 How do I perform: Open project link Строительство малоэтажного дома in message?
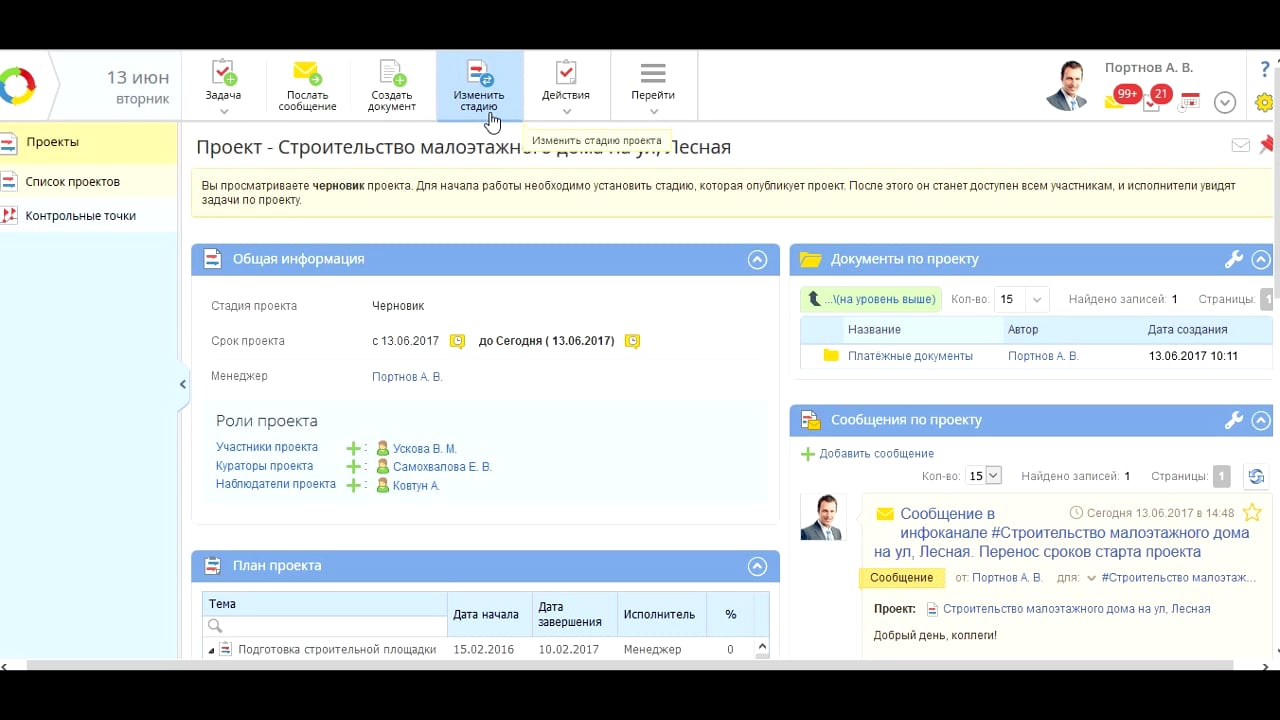[1076, 609]
